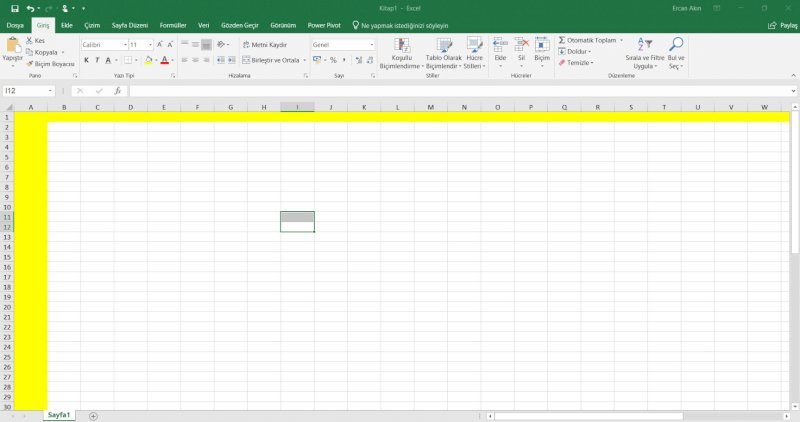The image size is (800, 422).
Task: Open the Sayfa Düzeni tab
Action: 127,24
